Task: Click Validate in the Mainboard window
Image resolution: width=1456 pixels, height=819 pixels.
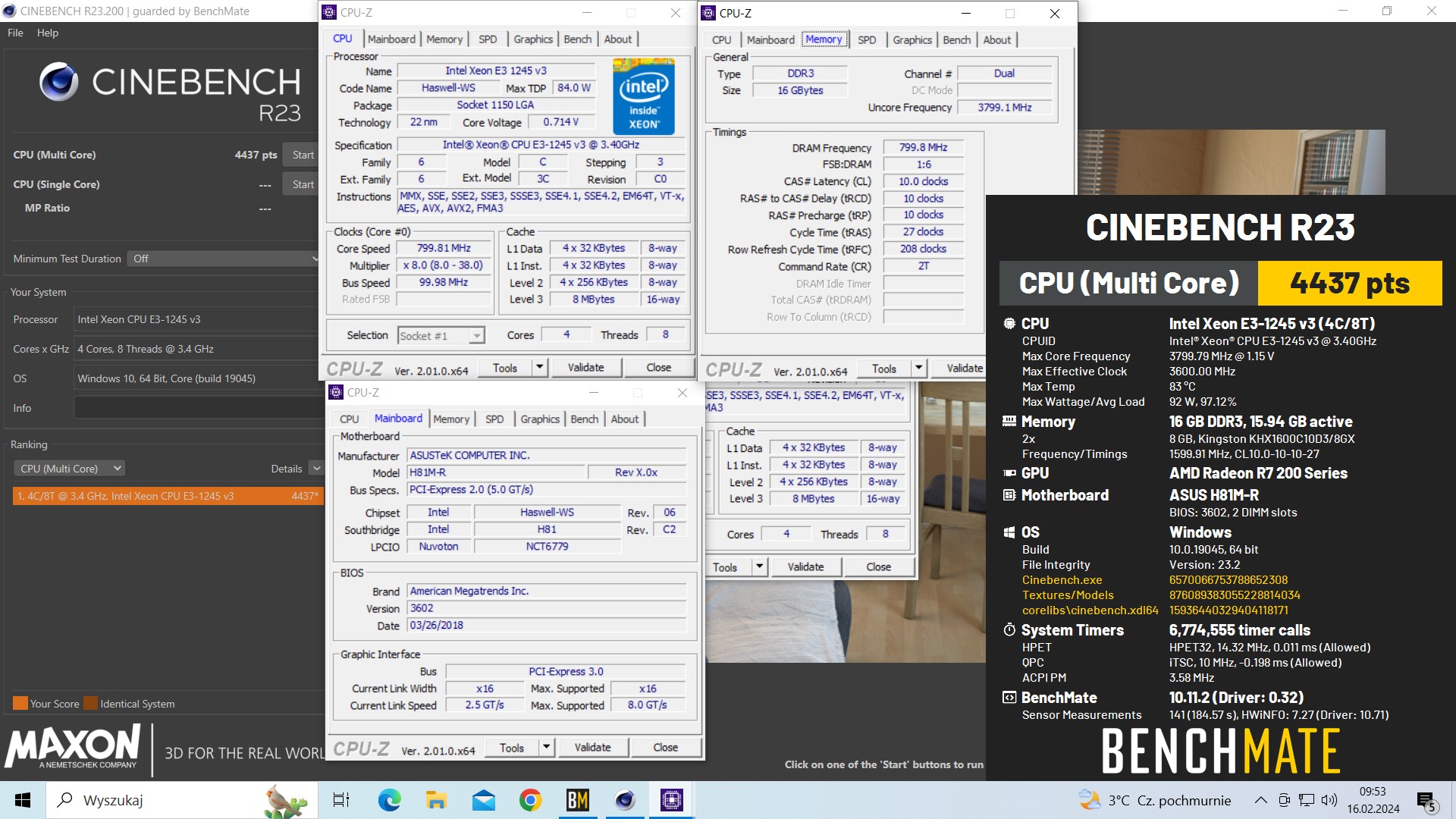Action: (592, 748)
